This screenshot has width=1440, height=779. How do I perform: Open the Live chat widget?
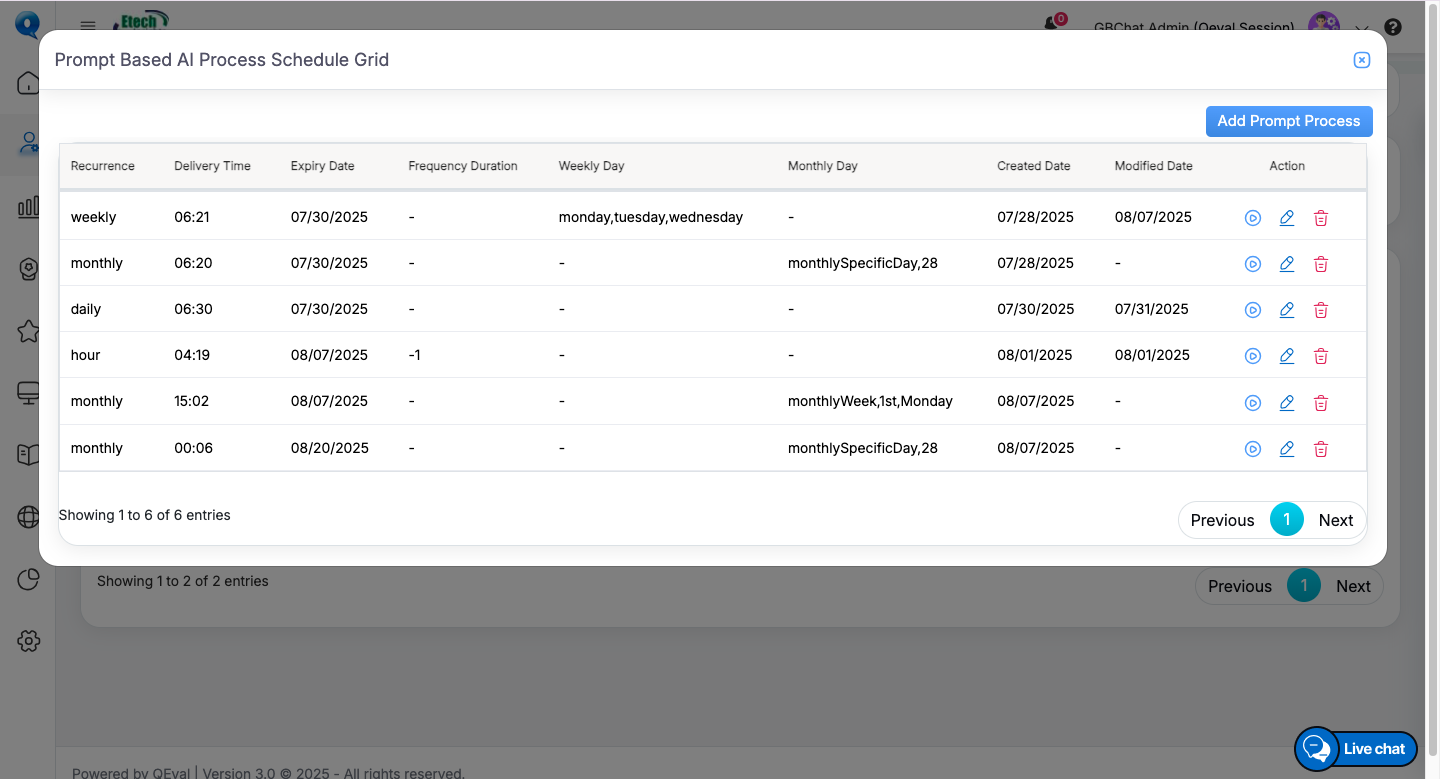(x=1356, y=748)
